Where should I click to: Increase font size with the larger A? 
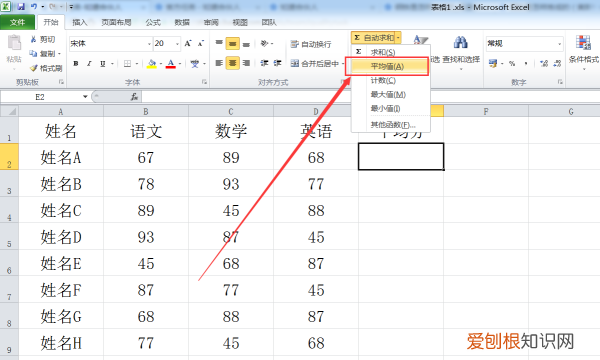[188, 44]
